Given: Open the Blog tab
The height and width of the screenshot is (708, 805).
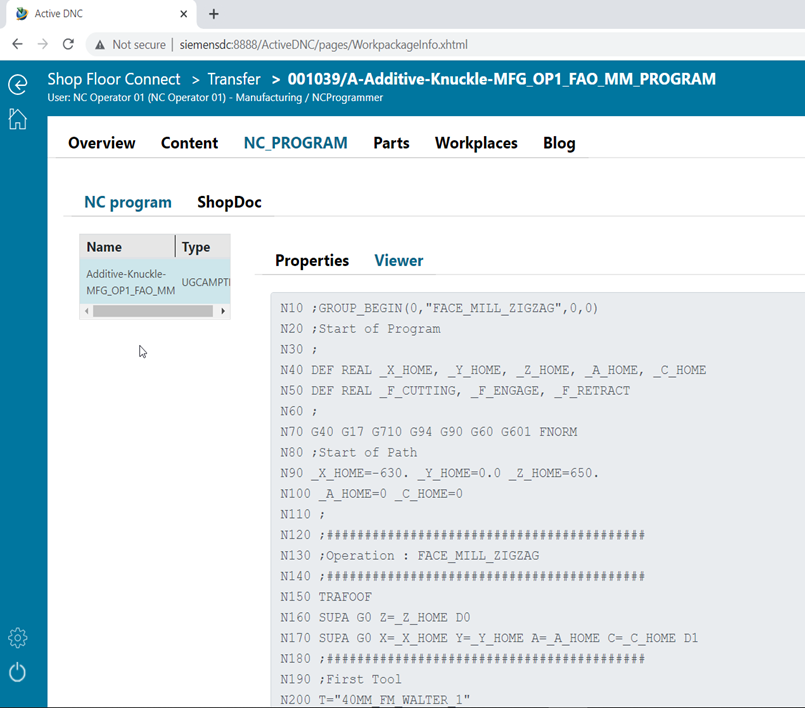Looking at the screenshot, I should (559, 143).
